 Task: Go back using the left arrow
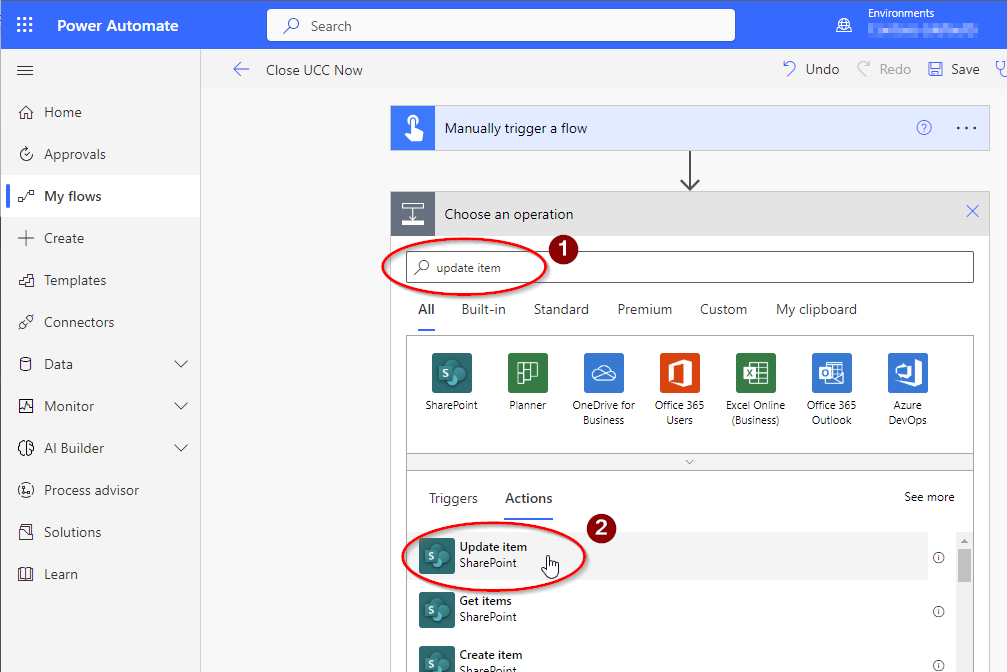(x=241, y=69)
